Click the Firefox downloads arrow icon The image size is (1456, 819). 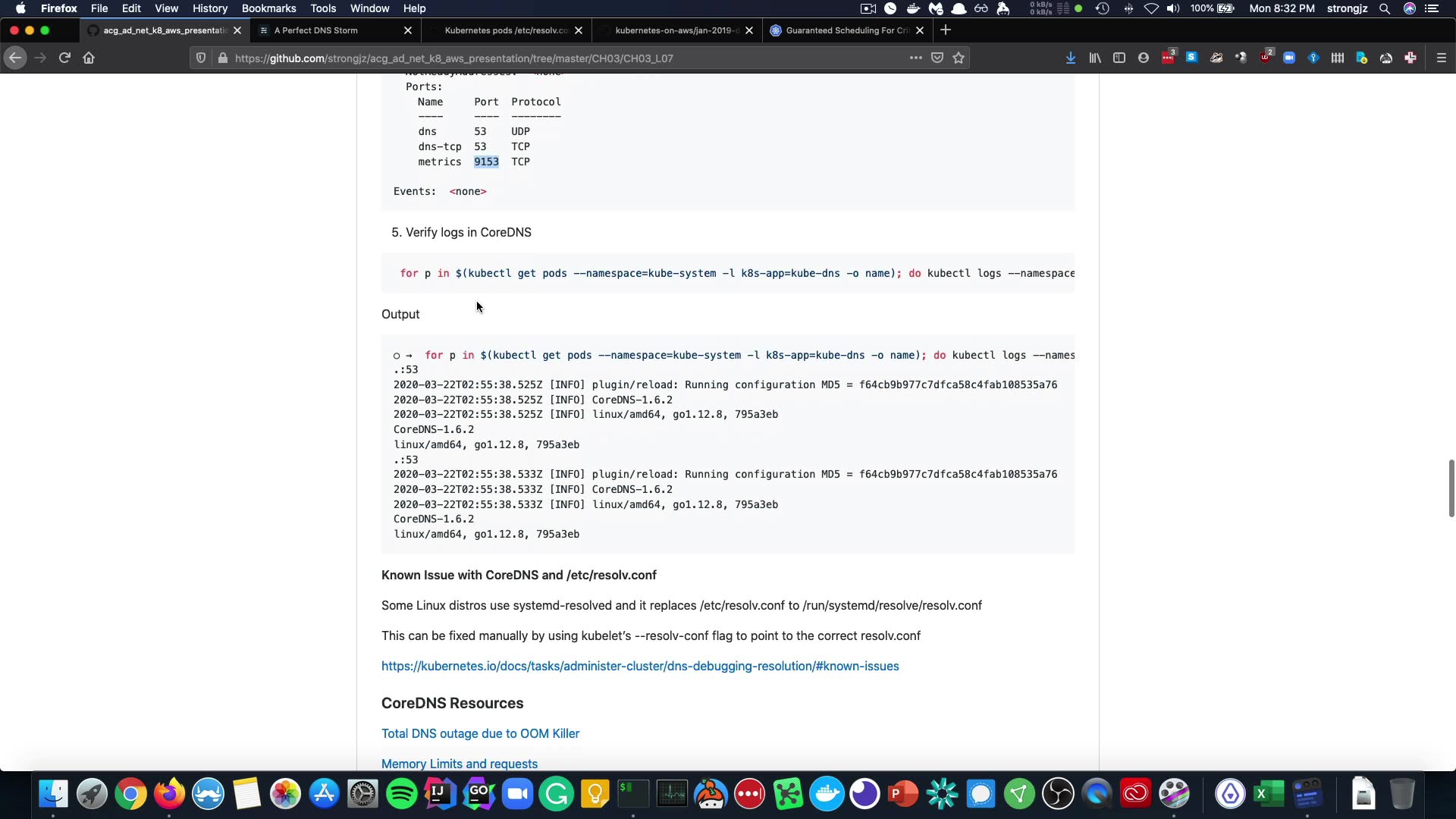point(1070,58)
